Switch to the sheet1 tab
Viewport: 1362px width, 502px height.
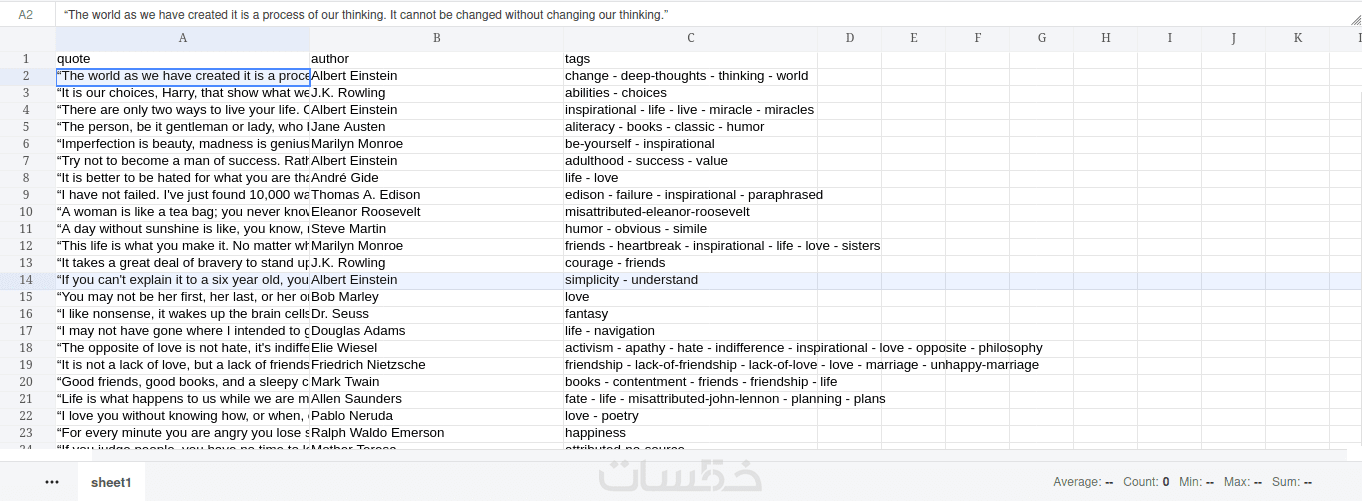(111, 482)
